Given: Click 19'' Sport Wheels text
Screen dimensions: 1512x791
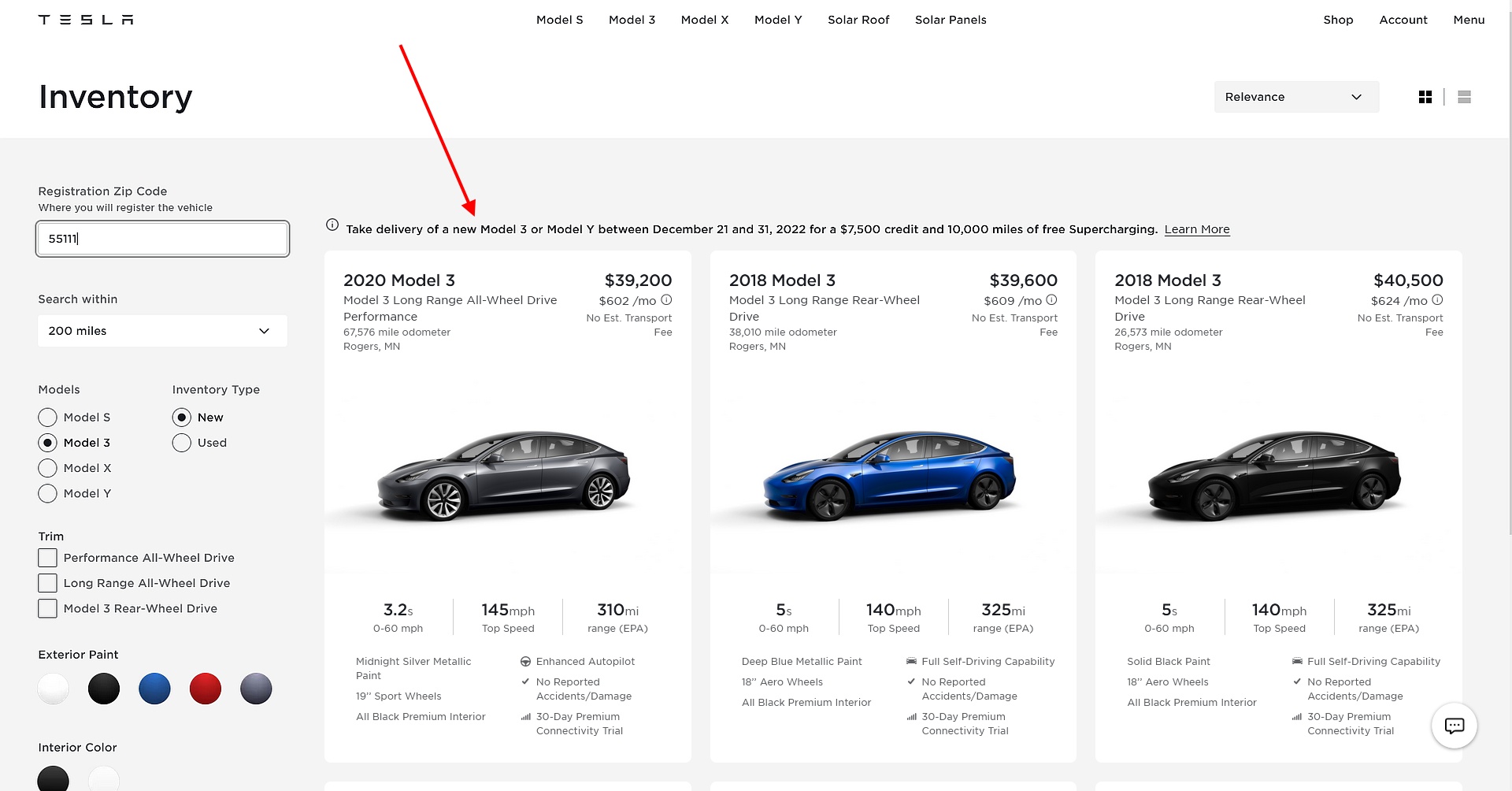Looking at the screenshot, I should pos(398,696).
